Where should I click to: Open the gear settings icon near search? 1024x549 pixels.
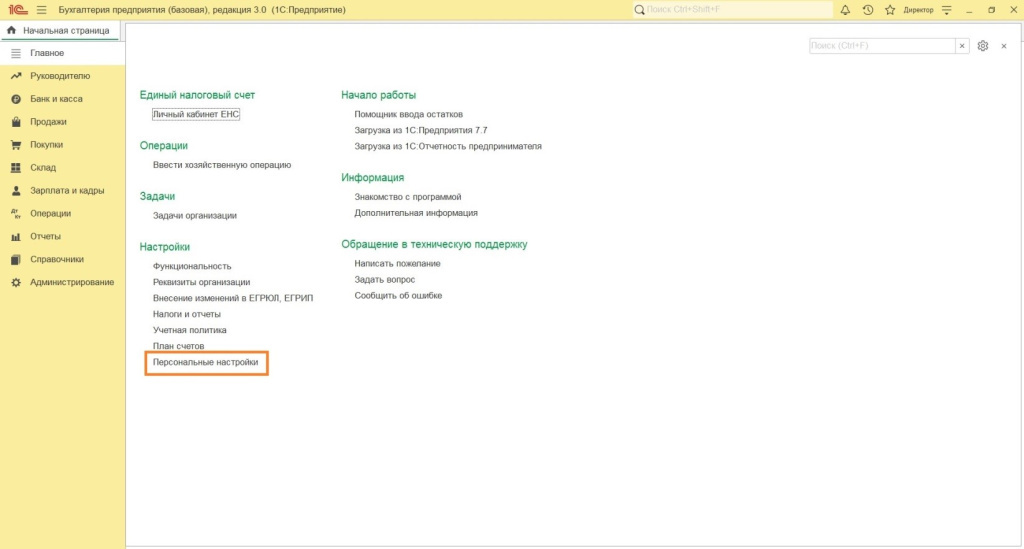click(x=983, y=46)
